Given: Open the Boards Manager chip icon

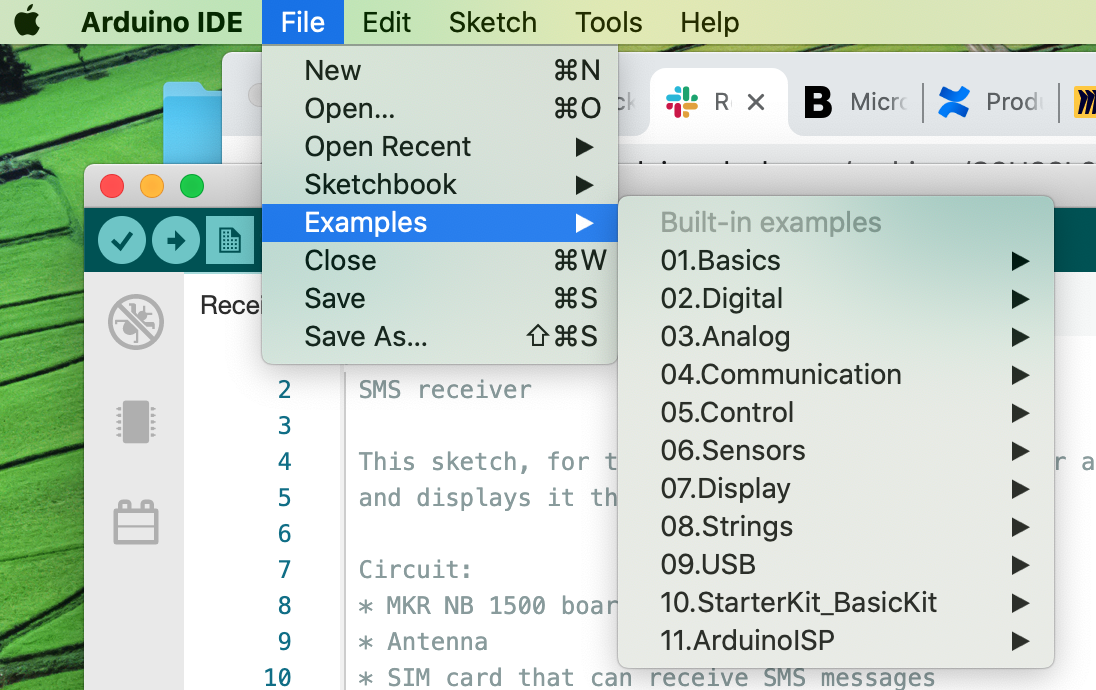Looking at the screenshot, I should [x=136, y=422].
